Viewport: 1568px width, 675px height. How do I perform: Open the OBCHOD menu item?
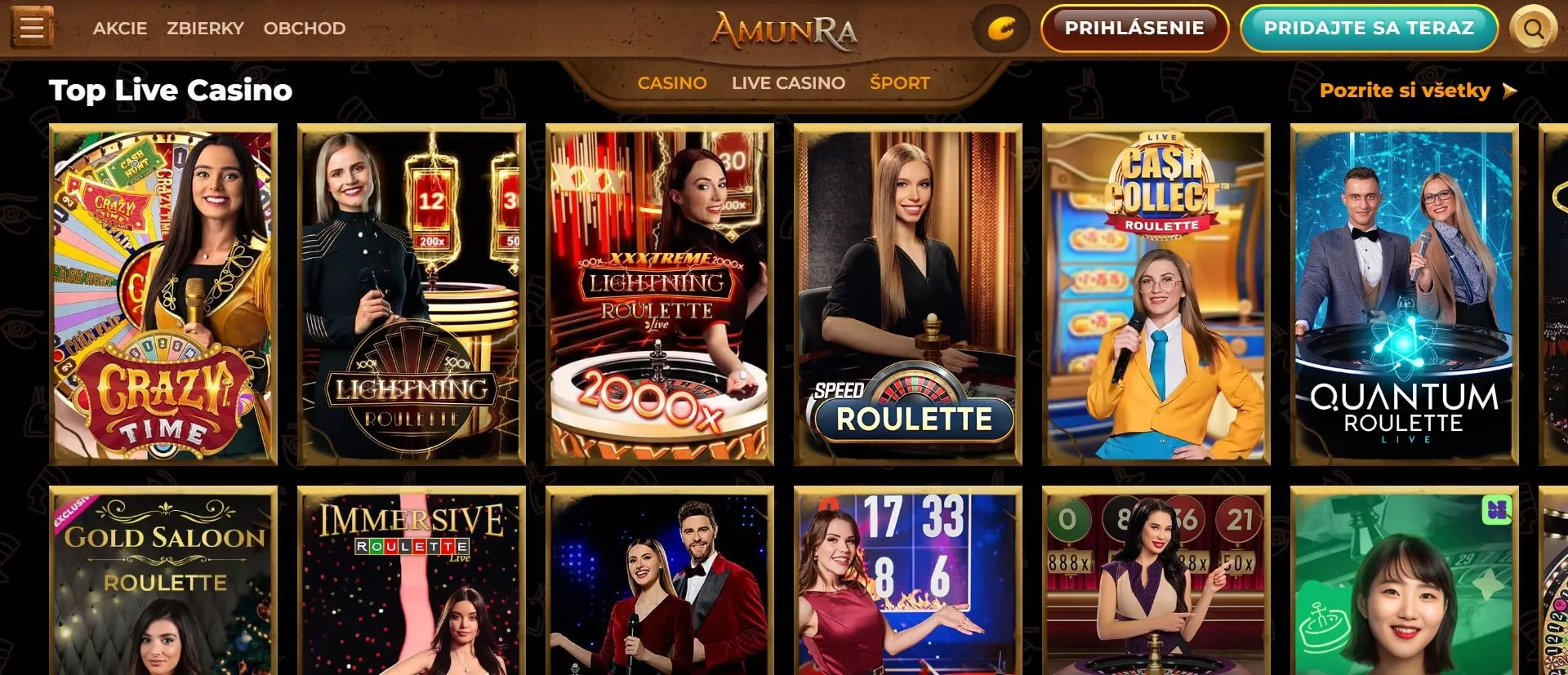point(305,28)
